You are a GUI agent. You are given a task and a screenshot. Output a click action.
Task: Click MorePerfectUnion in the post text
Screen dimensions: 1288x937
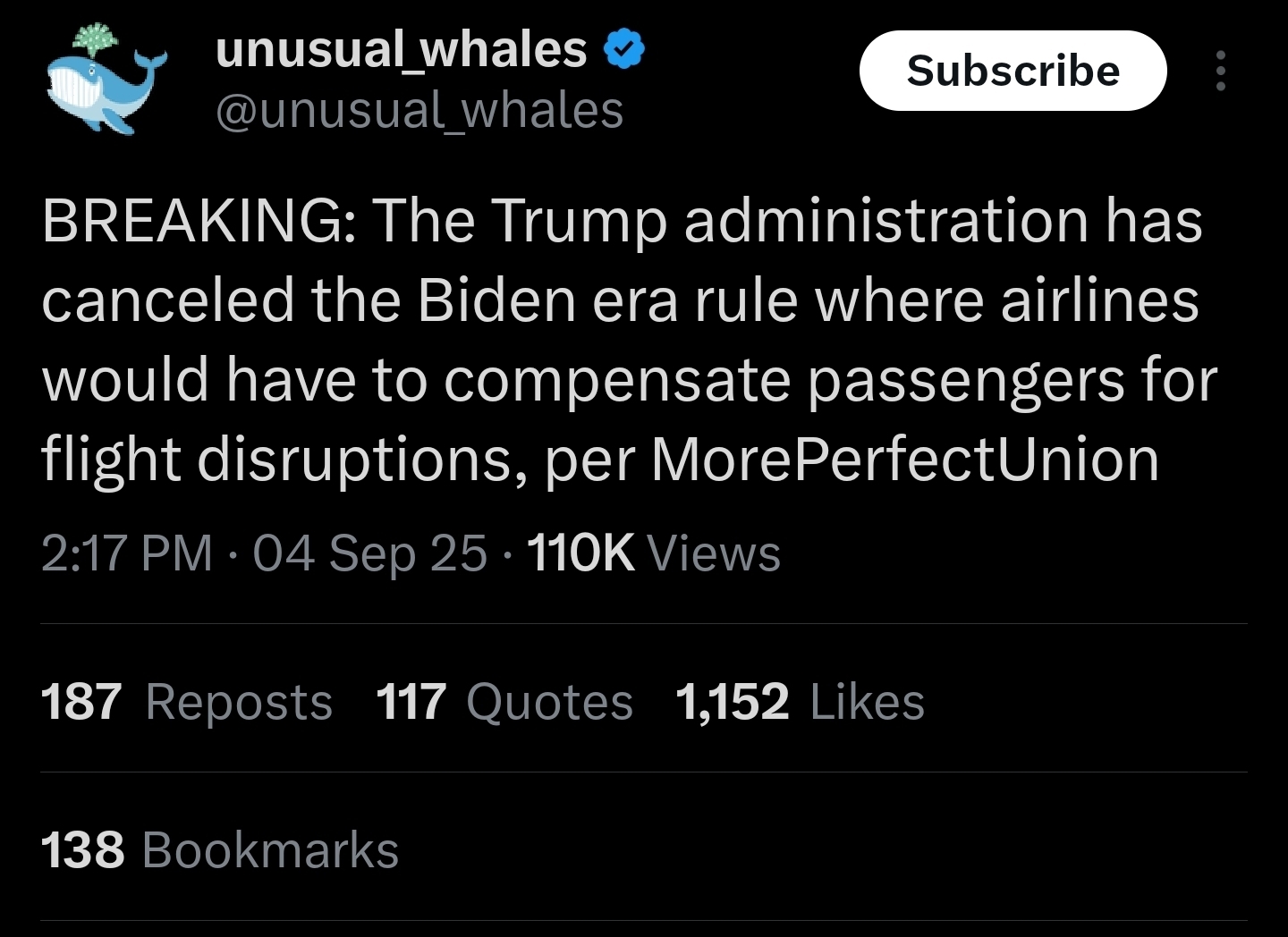click(904, 460)
